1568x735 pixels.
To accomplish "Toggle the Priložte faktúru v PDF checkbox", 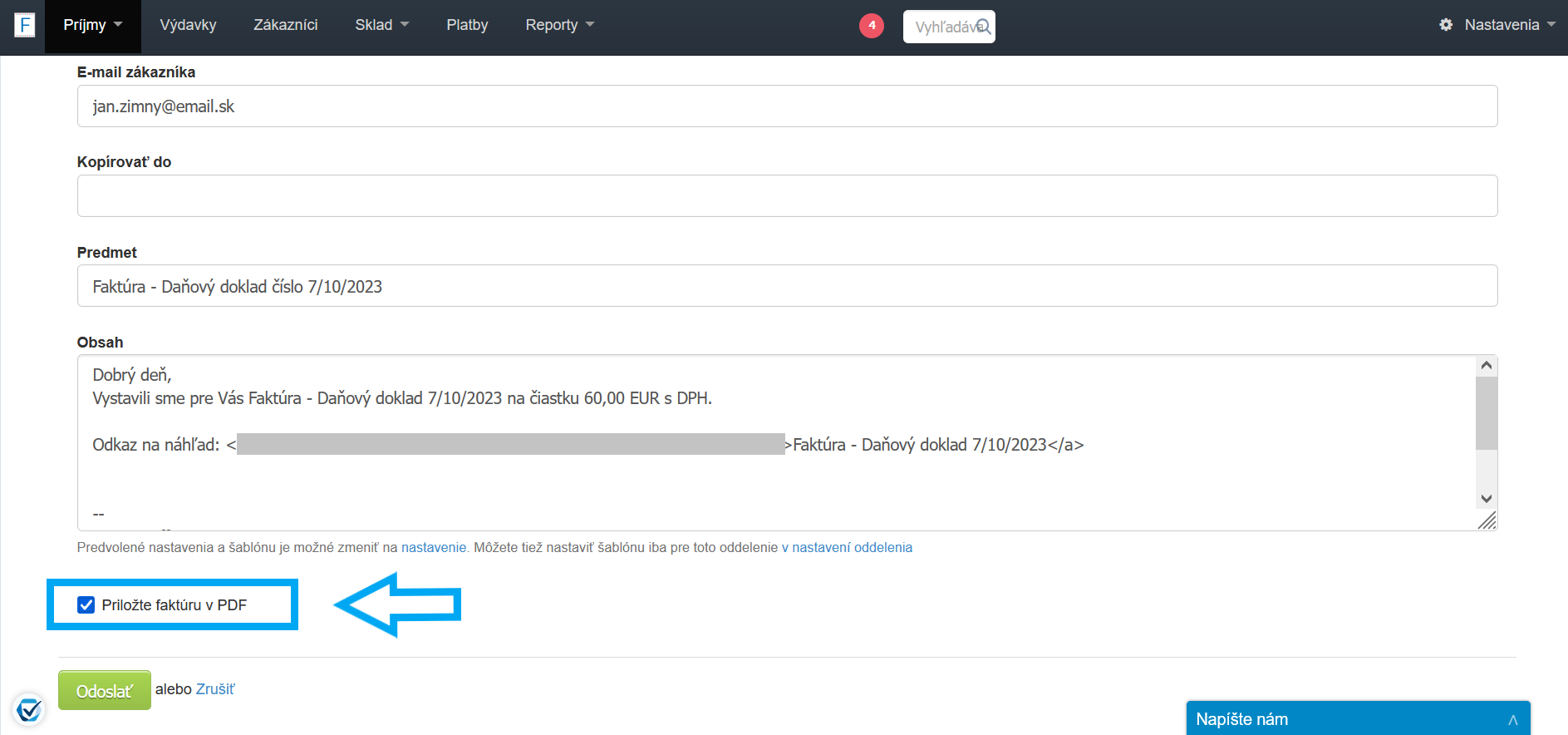I will (86, 604).
